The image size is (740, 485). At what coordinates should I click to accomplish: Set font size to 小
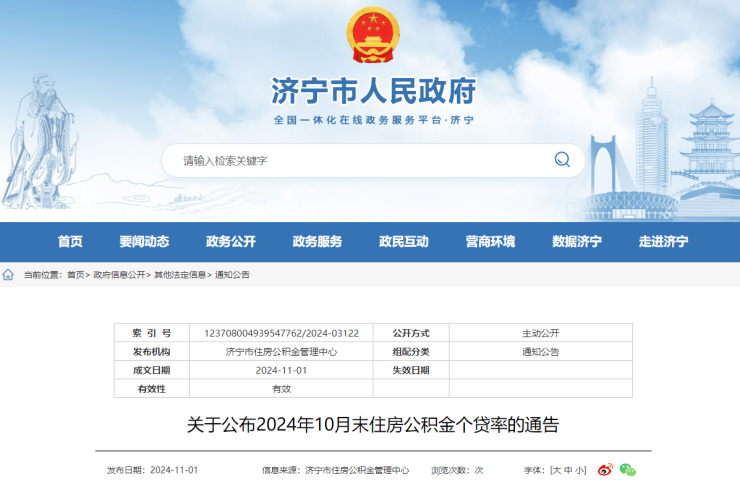pos(580,470)
